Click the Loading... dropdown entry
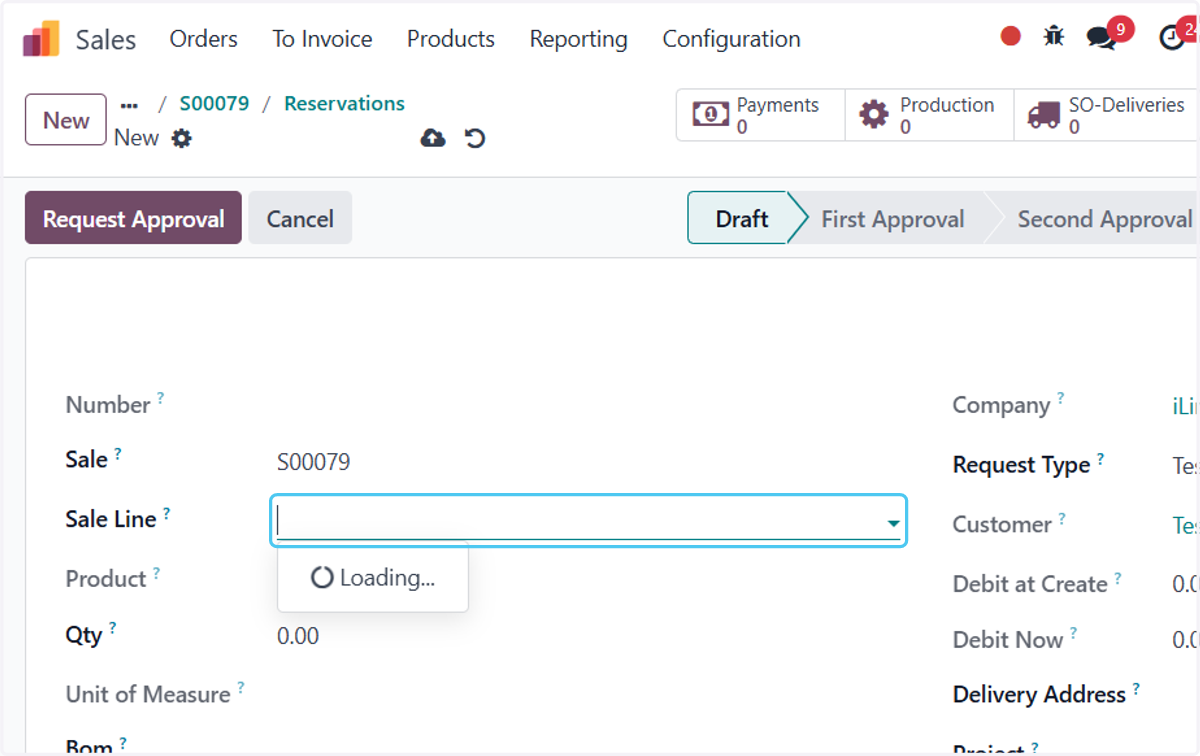This screenshot has height=756, width=1200. pyautogui.click(x=373, y=578)
